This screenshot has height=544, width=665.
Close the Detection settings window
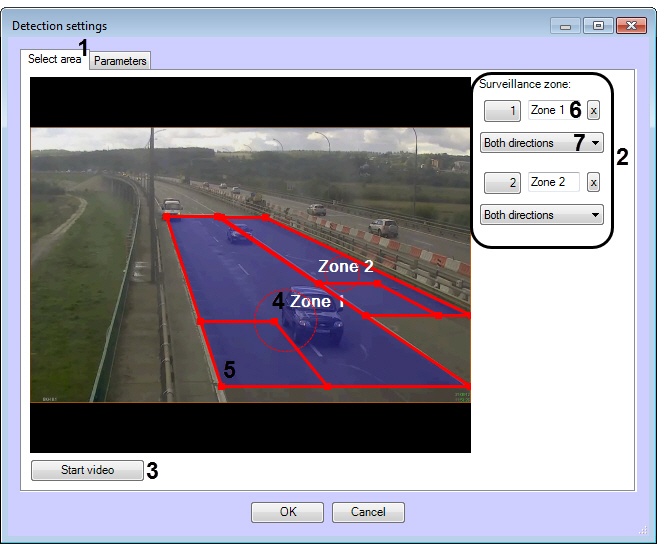tap(631, 26)
